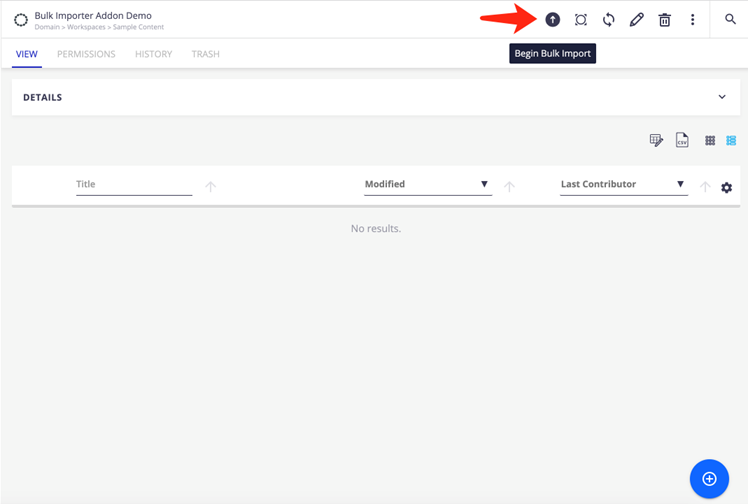748x504 pixels.
Task: Go to the Trash tab
Action: tap(205, 54)
